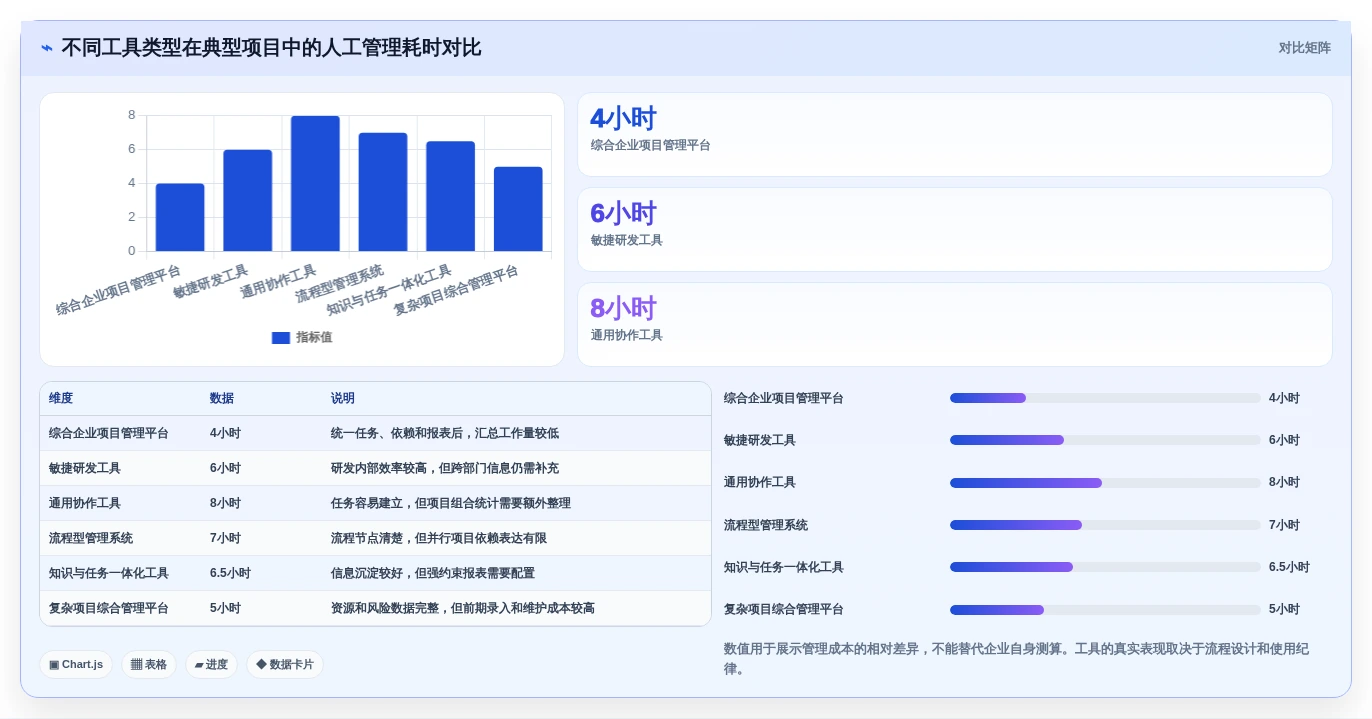The height and width of the screenshot is (719, 1372).
Task: Click the 7小时 table cell
Action: [x=225, y=538]
